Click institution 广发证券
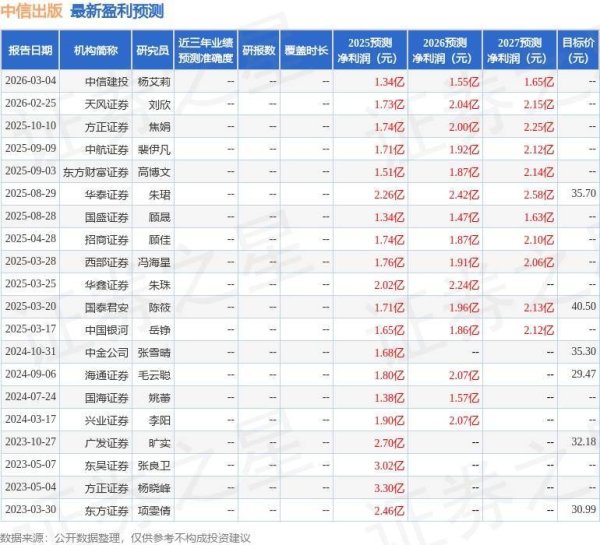600x545 pixels. point(106,443)
